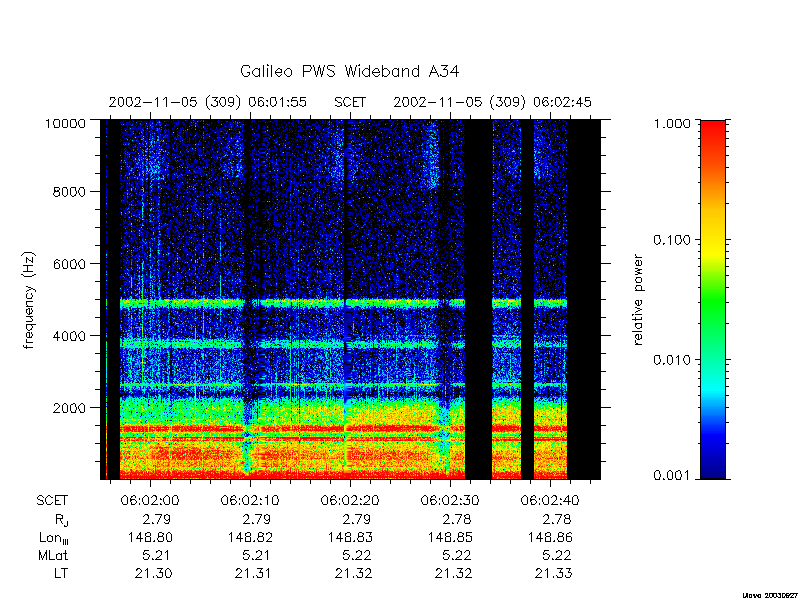Click the "06:02:20" time tick label
800x600 pixels.
tap(350, 501)
